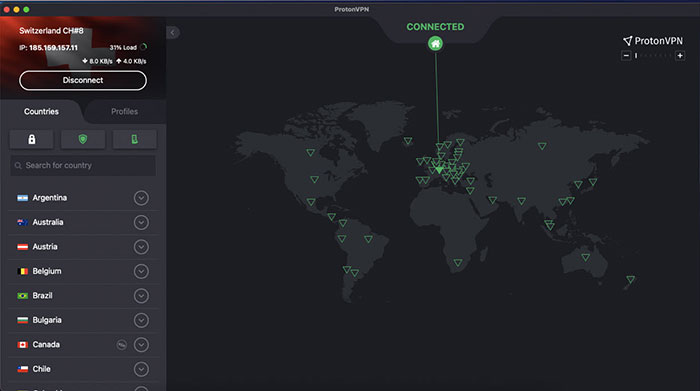The height and width of the screenshot is (391, 700).
Task: Select the Brazil server marker on map
Action: pyautogui.click(x=368, y=239)
